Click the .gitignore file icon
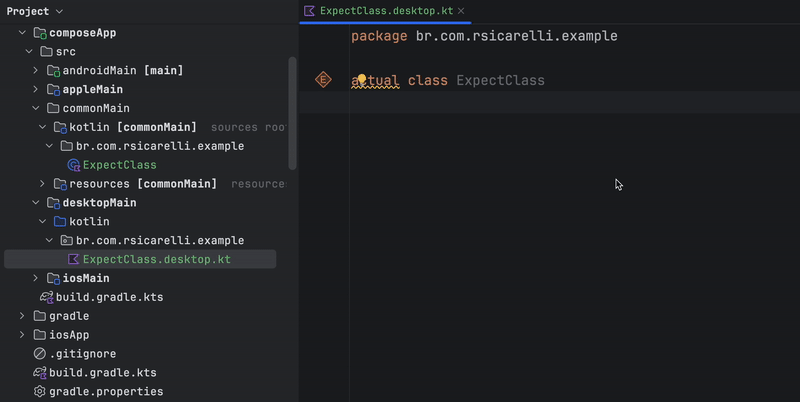Image resolution: width=800 pixels, height=402 pixels. click(x=39, y=354)
